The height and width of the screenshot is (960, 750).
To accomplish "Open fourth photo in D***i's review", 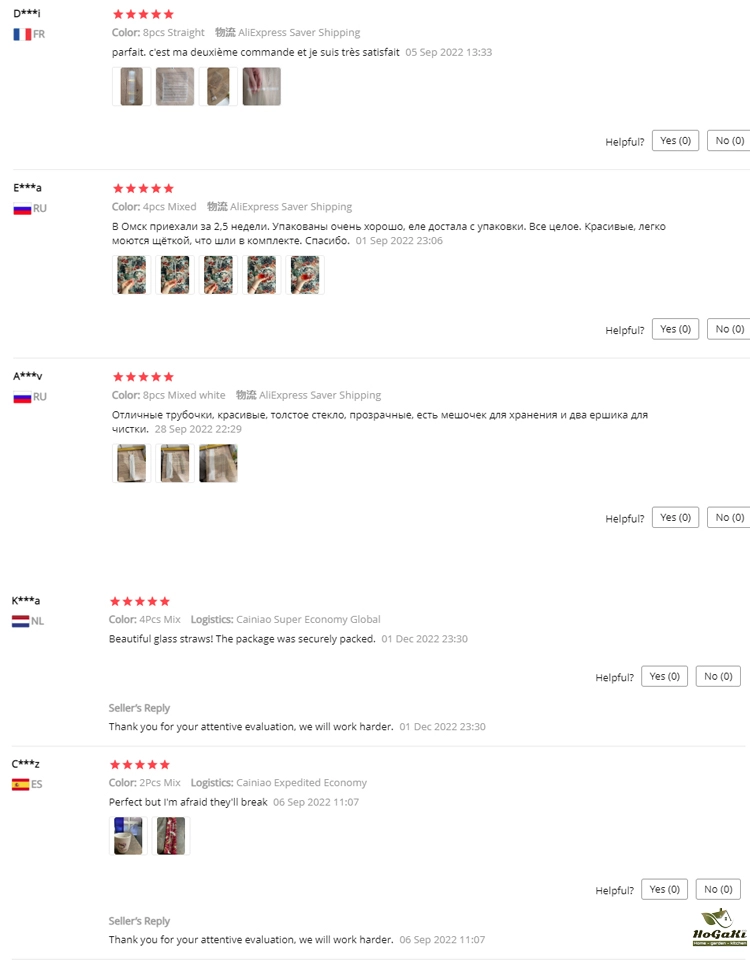I will (x=262, y=87).
